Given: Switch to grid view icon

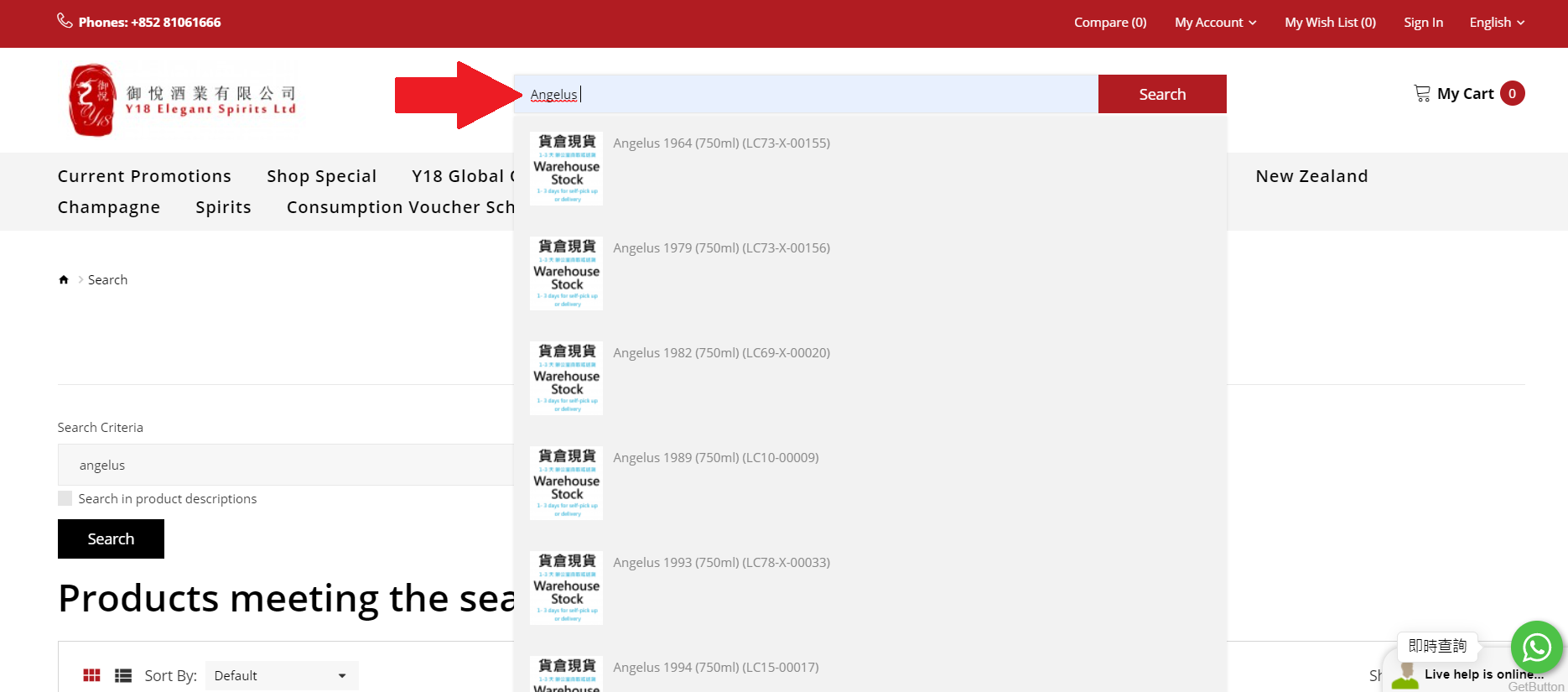Looking at the screenshot, I should (91, 675).
